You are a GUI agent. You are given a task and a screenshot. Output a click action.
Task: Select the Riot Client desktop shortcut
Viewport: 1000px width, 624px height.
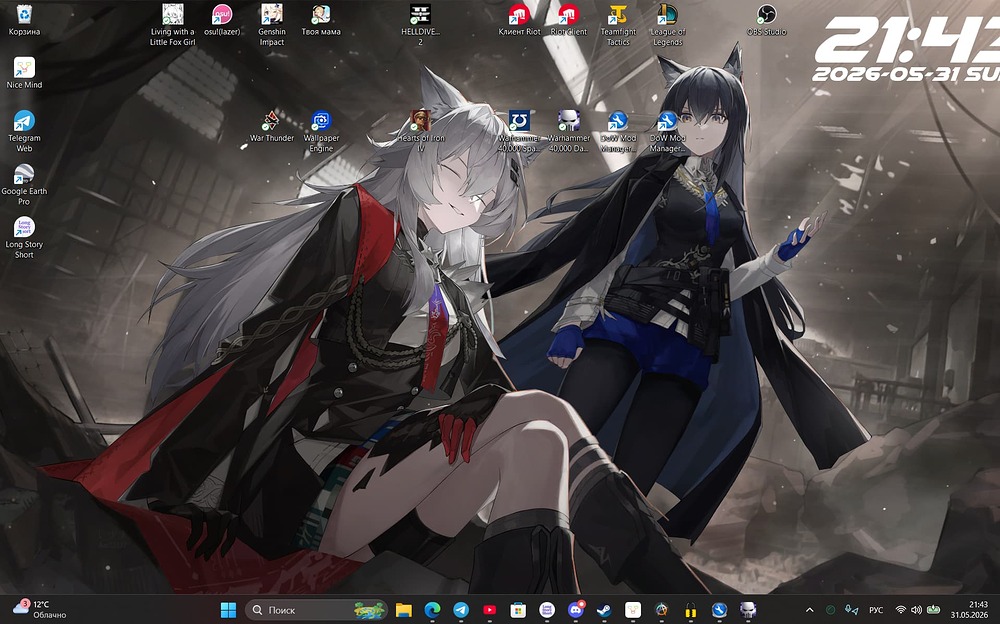[x=568, y=20]
